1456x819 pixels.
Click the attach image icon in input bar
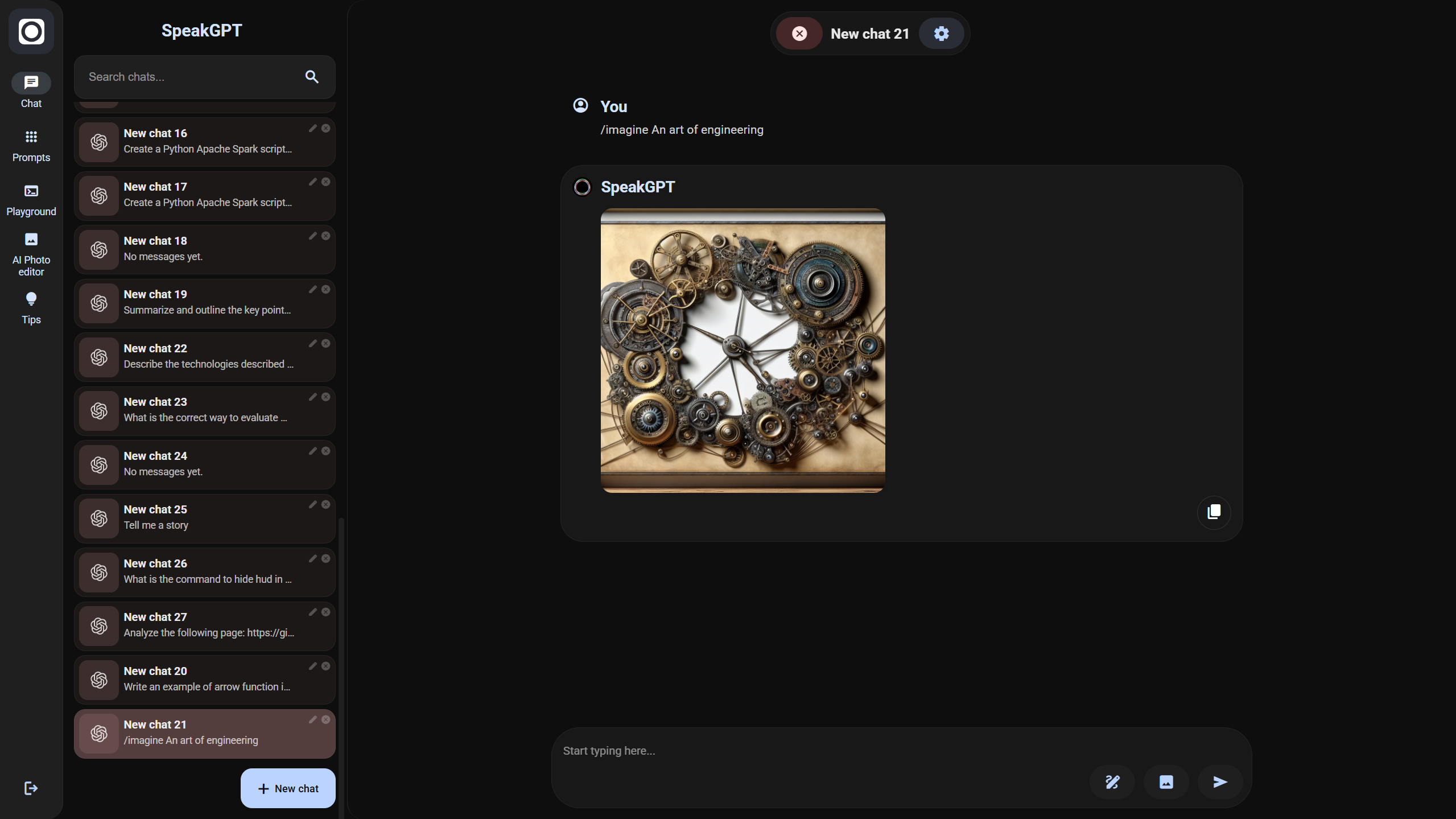pyautogui.click(x=1166, y=782)
